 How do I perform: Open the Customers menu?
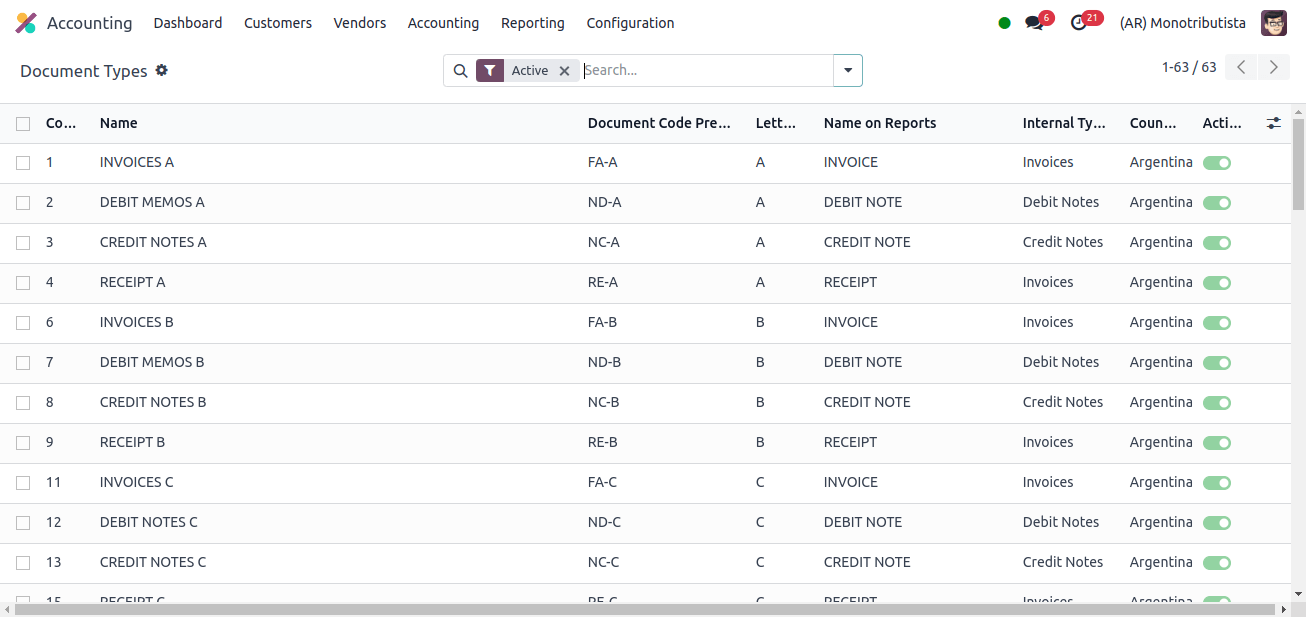[278, 23]
